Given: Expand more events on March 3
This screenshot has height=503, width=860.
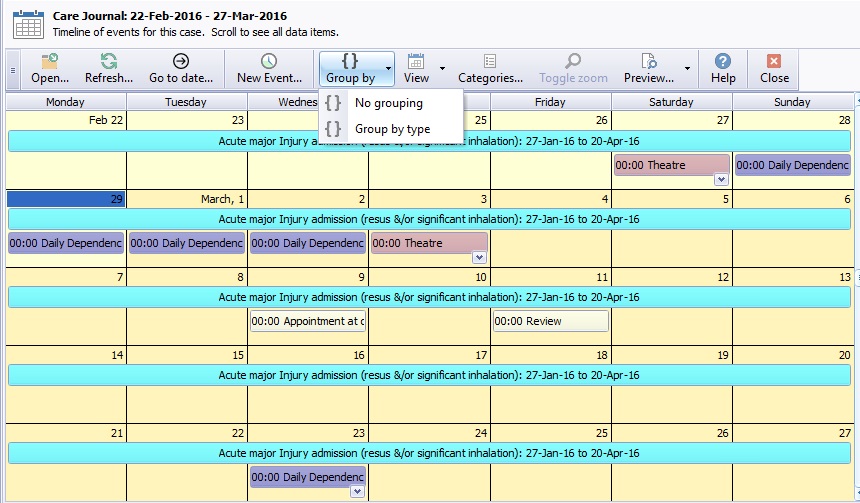Looking at the screenshot, I should tap(479, 258).
